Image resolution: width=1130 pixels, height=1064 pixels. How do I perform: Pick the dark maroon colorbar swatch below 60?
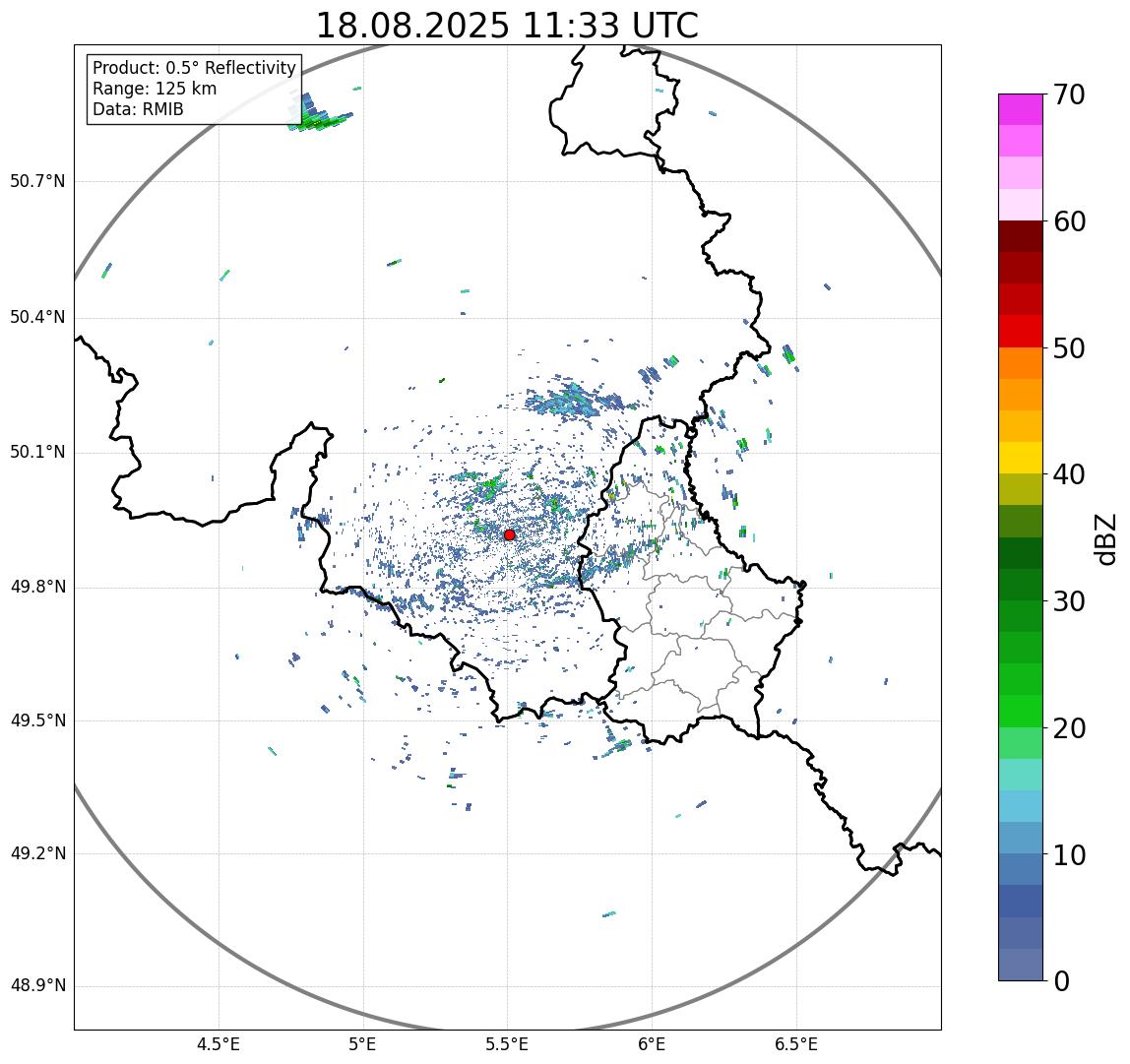(x=1021, y=236)
